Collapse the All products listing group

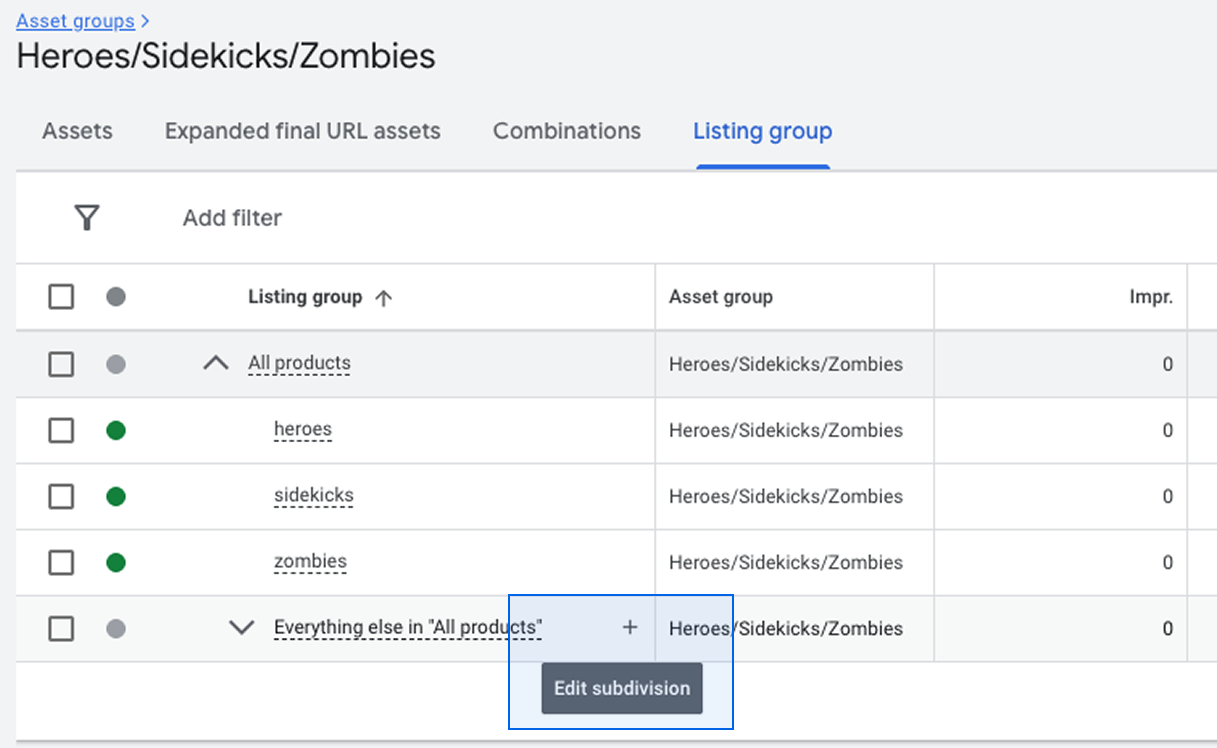(x=216, y=364)
